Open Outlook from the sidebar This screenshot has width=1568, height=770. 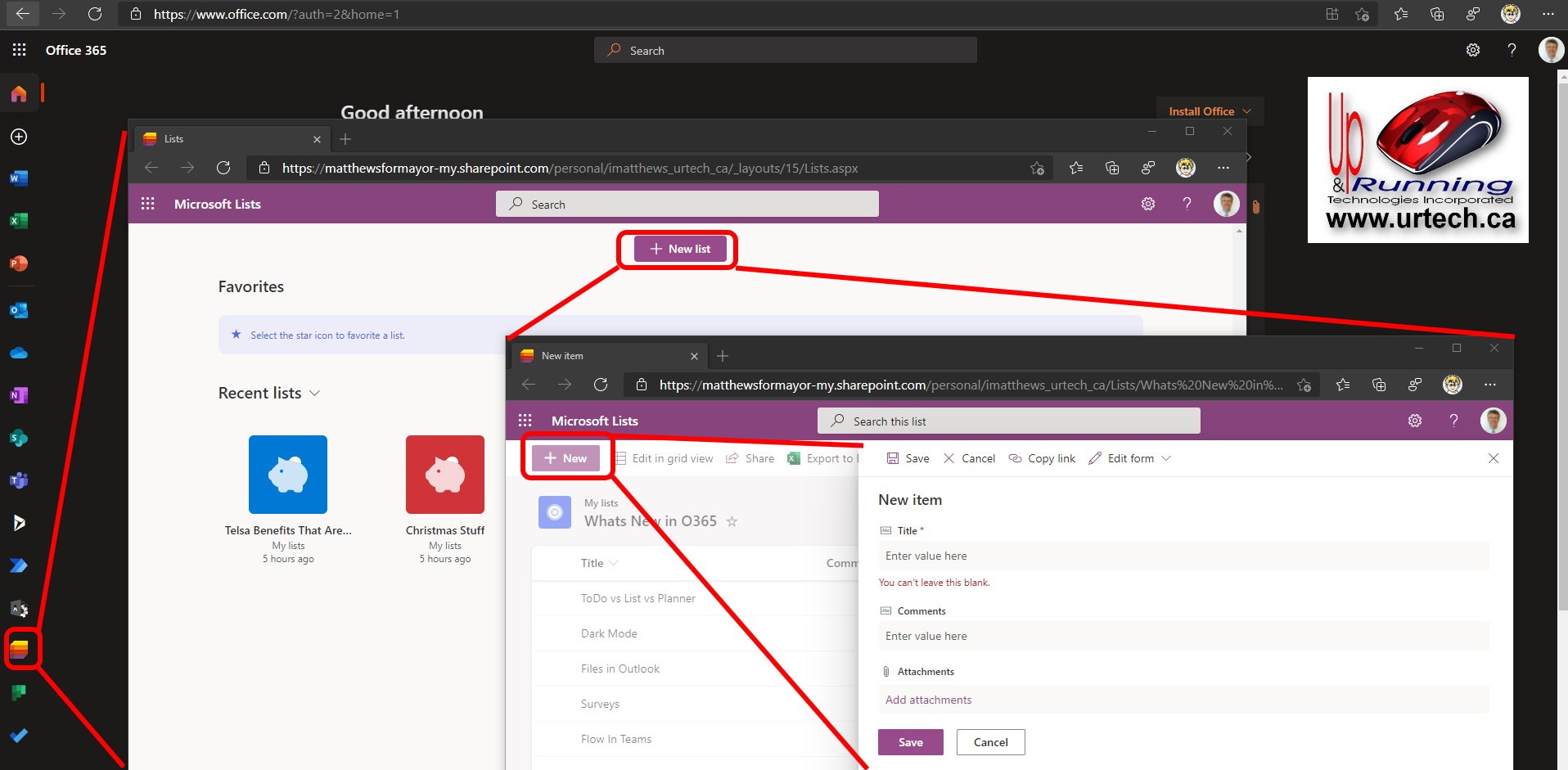[x=19, y=311]
